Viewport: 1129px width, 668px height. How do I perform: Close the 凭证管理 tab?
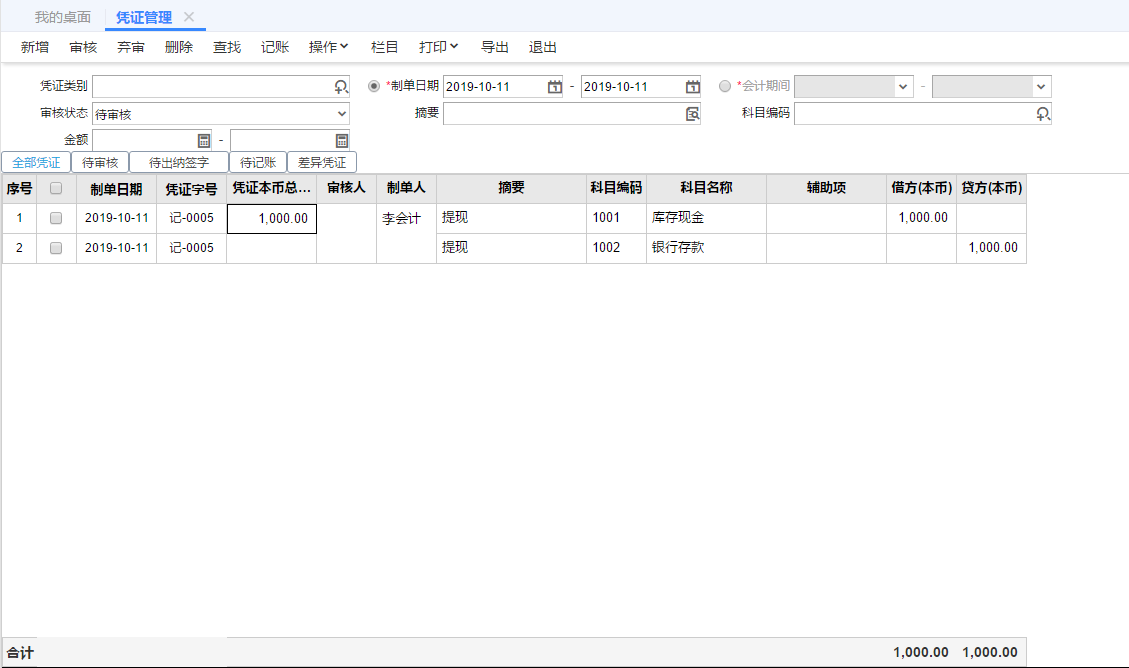[x=189, y=17]
